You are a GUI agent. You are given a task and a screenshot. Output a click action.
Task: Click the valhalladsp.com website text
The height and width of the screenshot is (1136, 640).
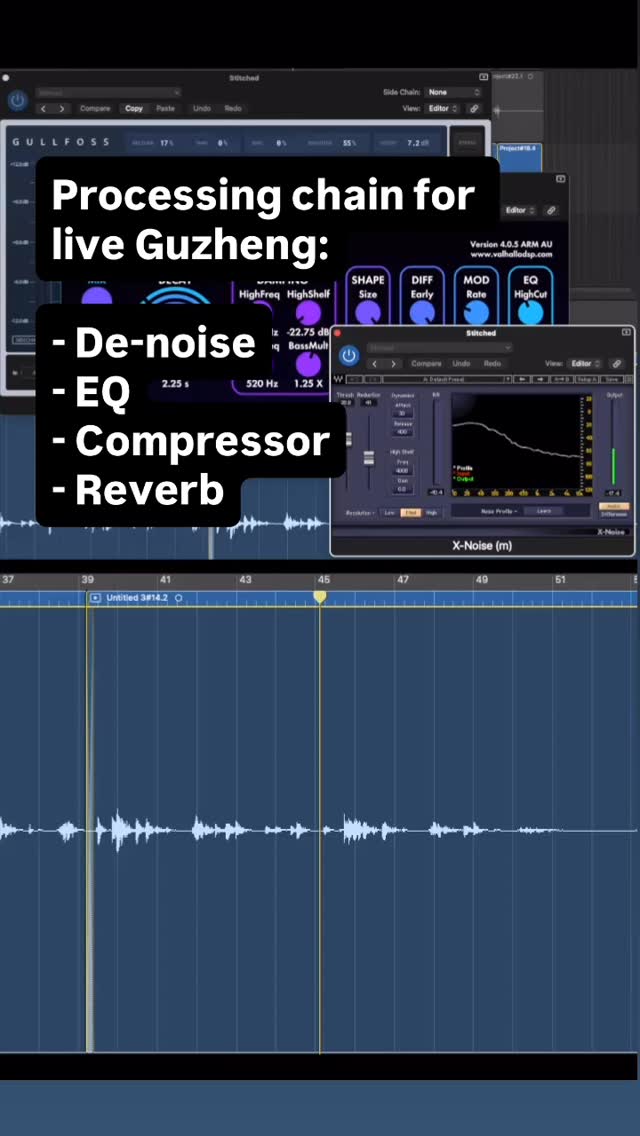point(510,255)
